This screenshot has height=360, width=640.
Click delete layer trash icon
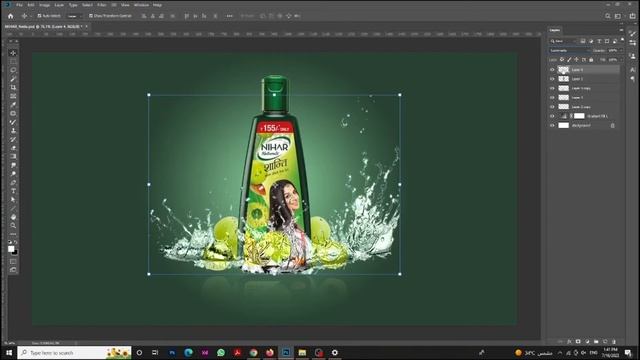[x=613, y=341]
